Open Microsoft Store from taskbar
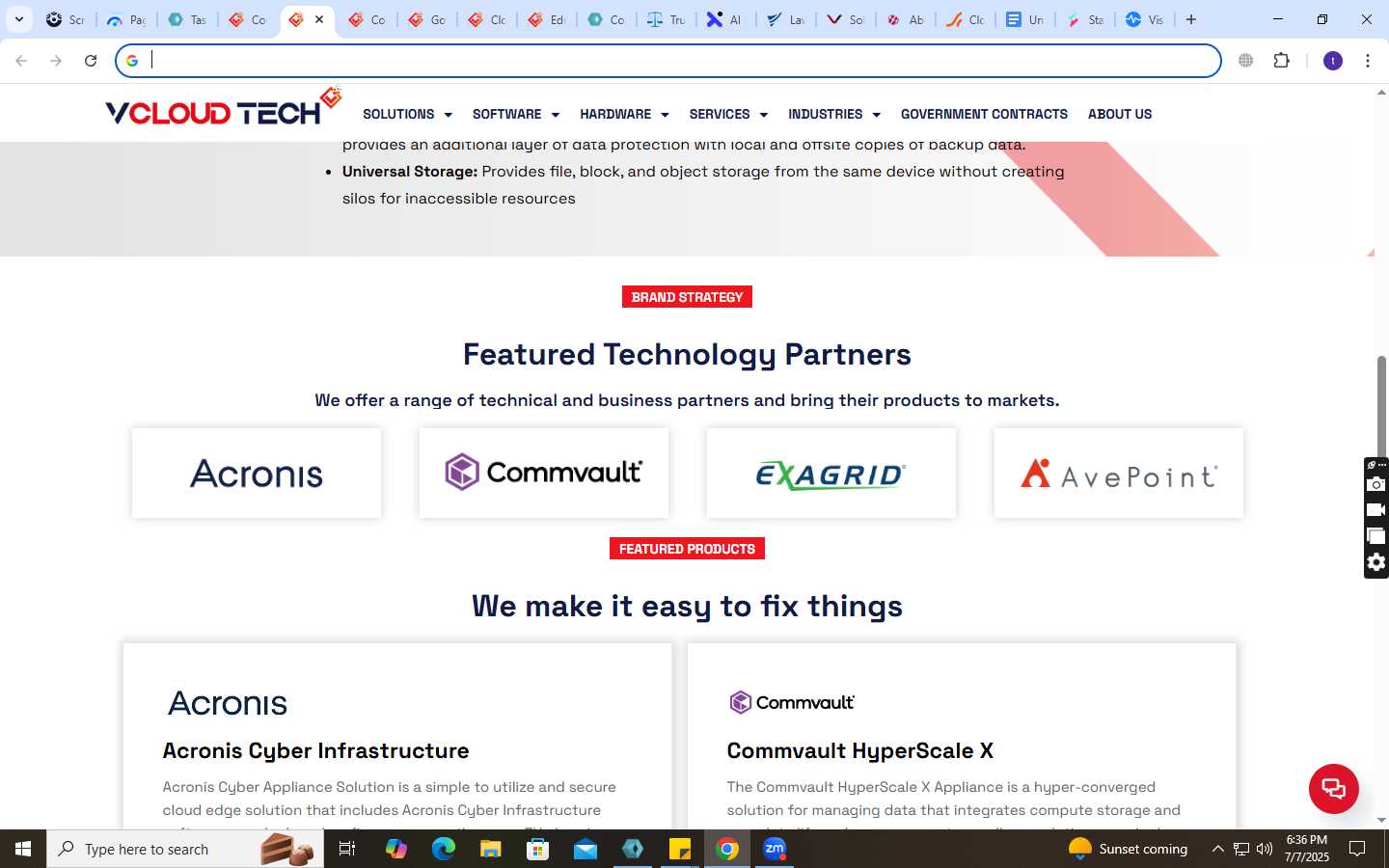The width and height of the screenshot is (1389, 868). coord(538,849)
